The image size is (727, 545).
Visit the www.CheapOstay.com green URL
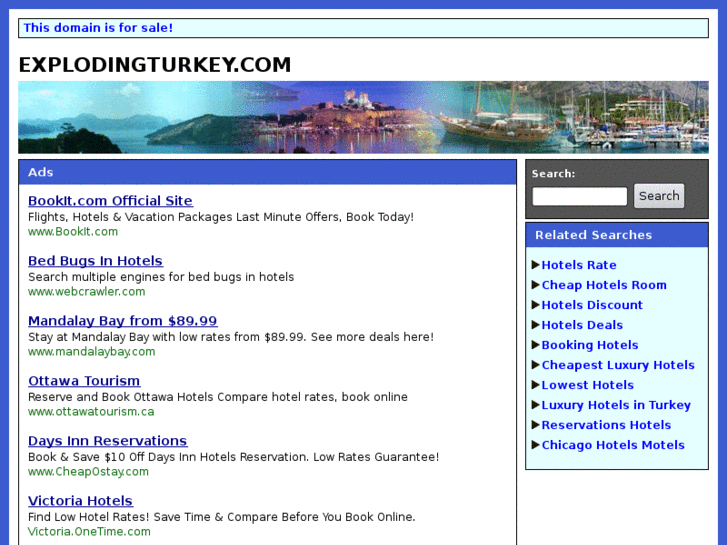pos(88,471)
